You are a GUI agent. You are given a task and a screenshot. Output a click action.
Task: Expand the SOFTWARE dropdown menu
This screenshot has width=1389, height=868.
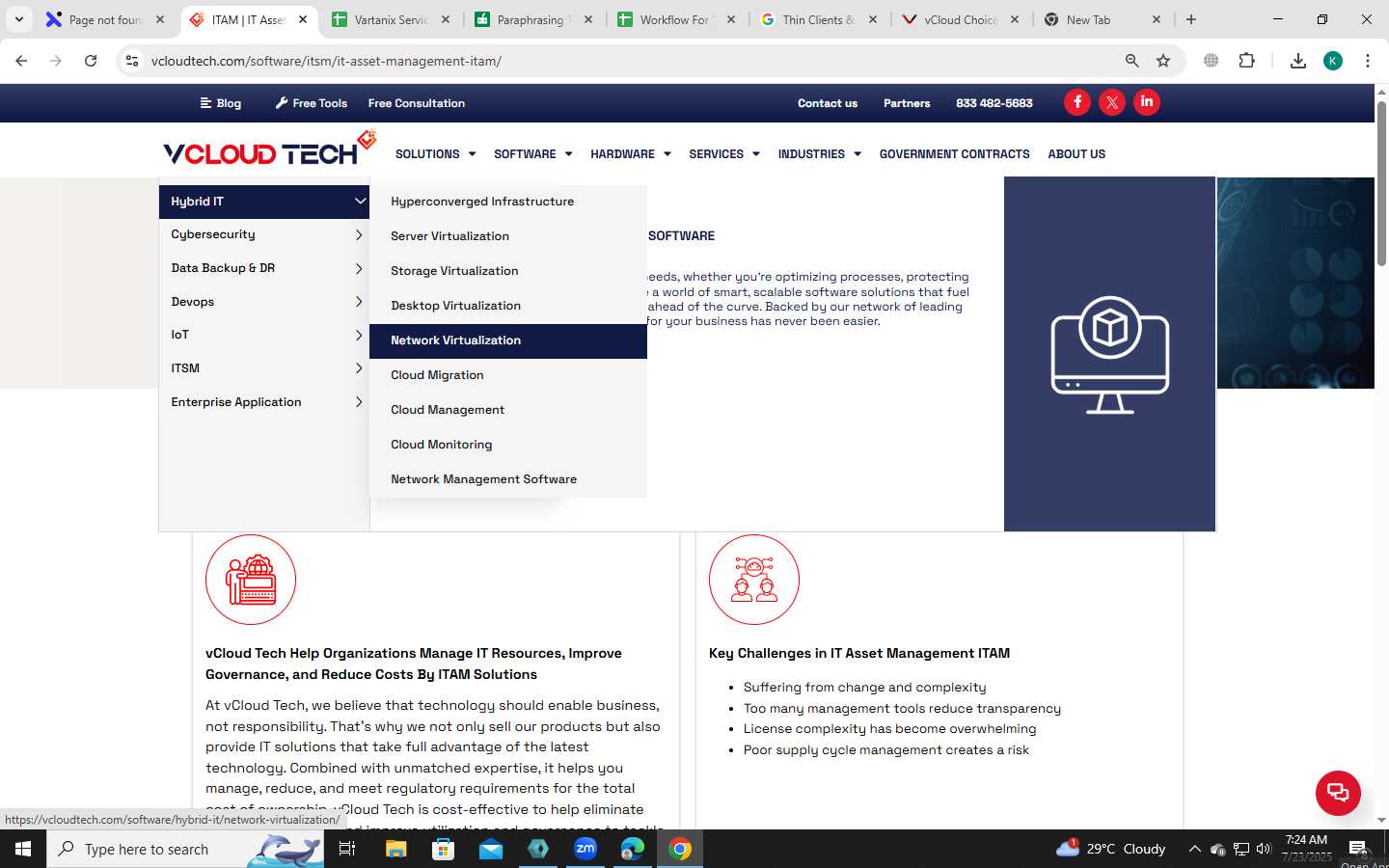point(532,154)
